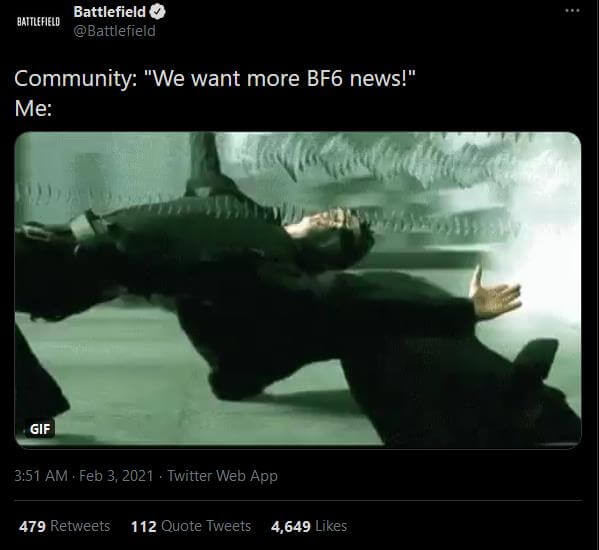
Task: Click the "Me:" line of the tweet
Action: pos(33,108)
